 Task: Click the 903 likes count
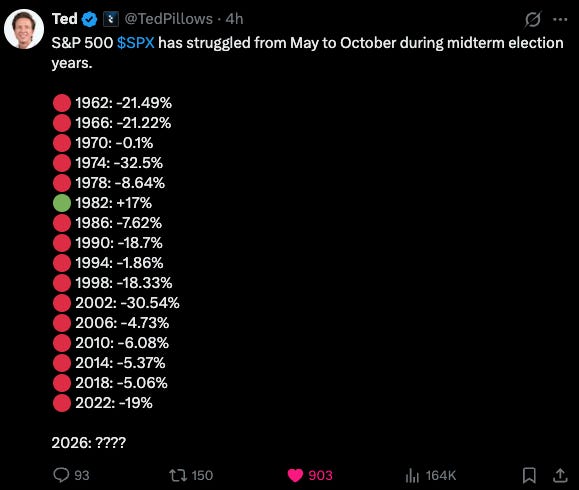coord(320,475)
